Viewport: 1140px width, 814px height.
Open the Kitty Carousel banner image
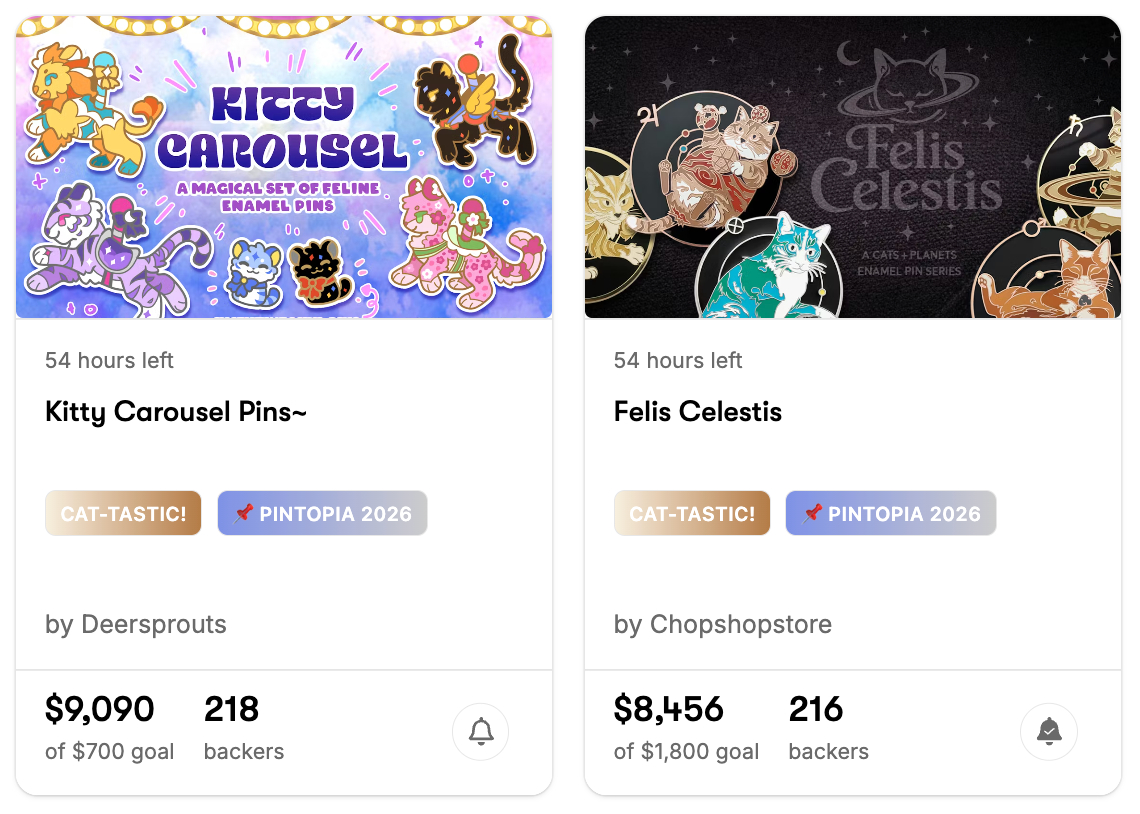coord(284,167)
